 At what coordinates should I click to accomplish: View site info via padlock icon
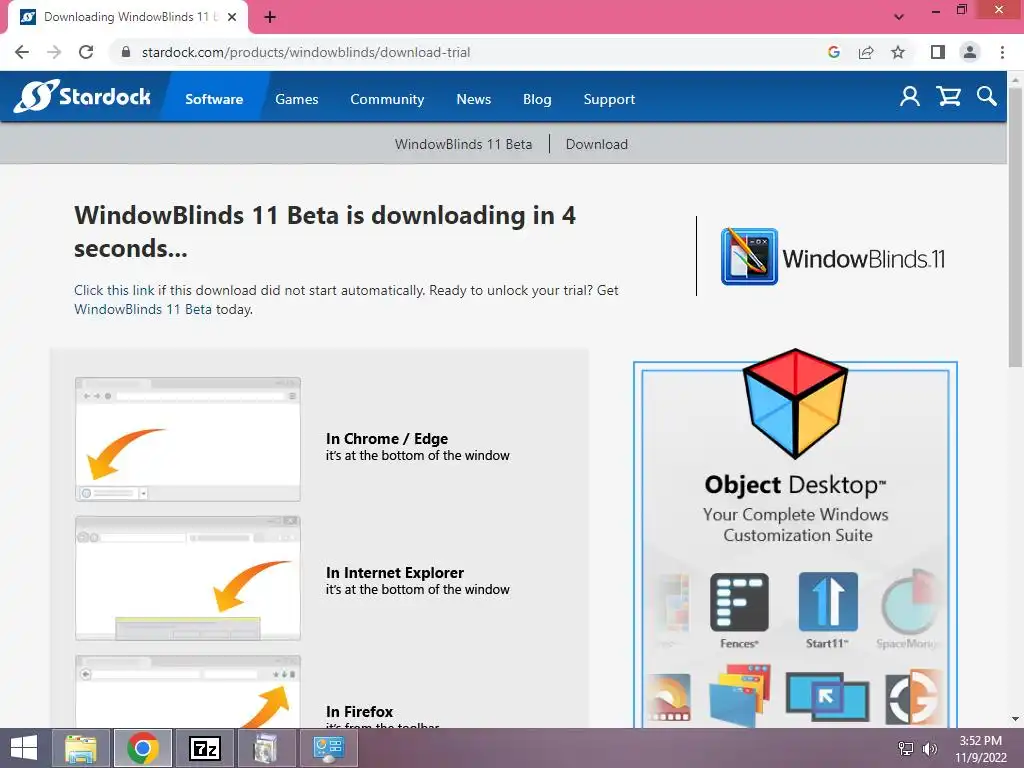pos(126,52)
